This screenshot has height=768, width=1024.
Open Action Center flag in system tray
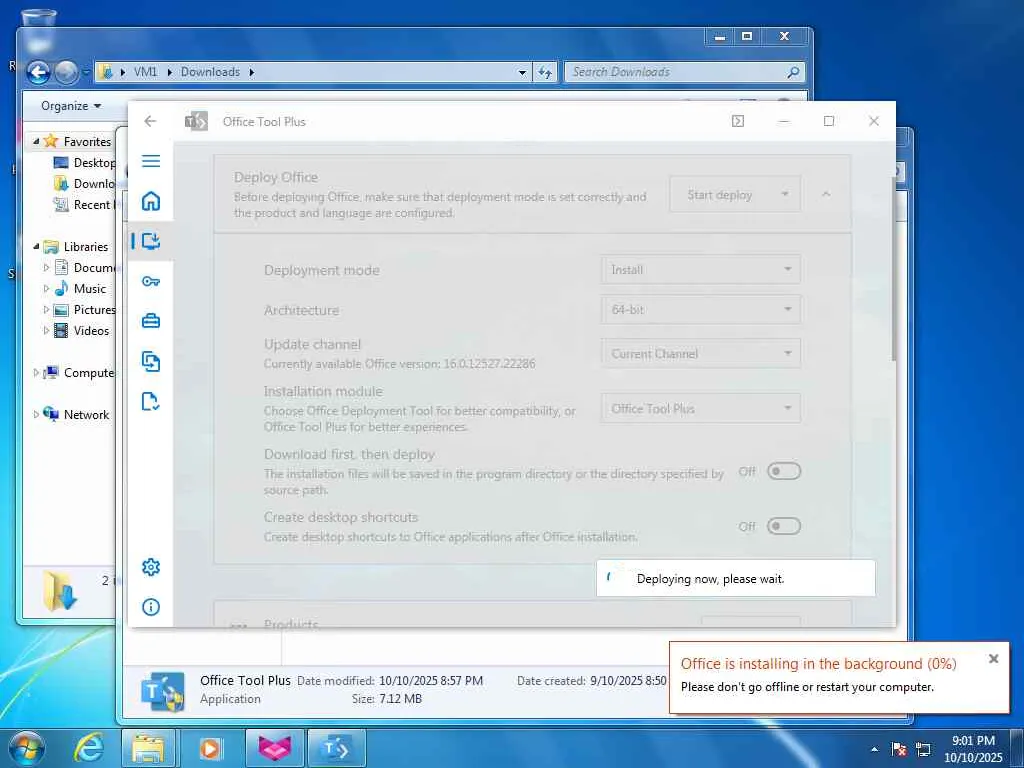[x=899, y=749]
